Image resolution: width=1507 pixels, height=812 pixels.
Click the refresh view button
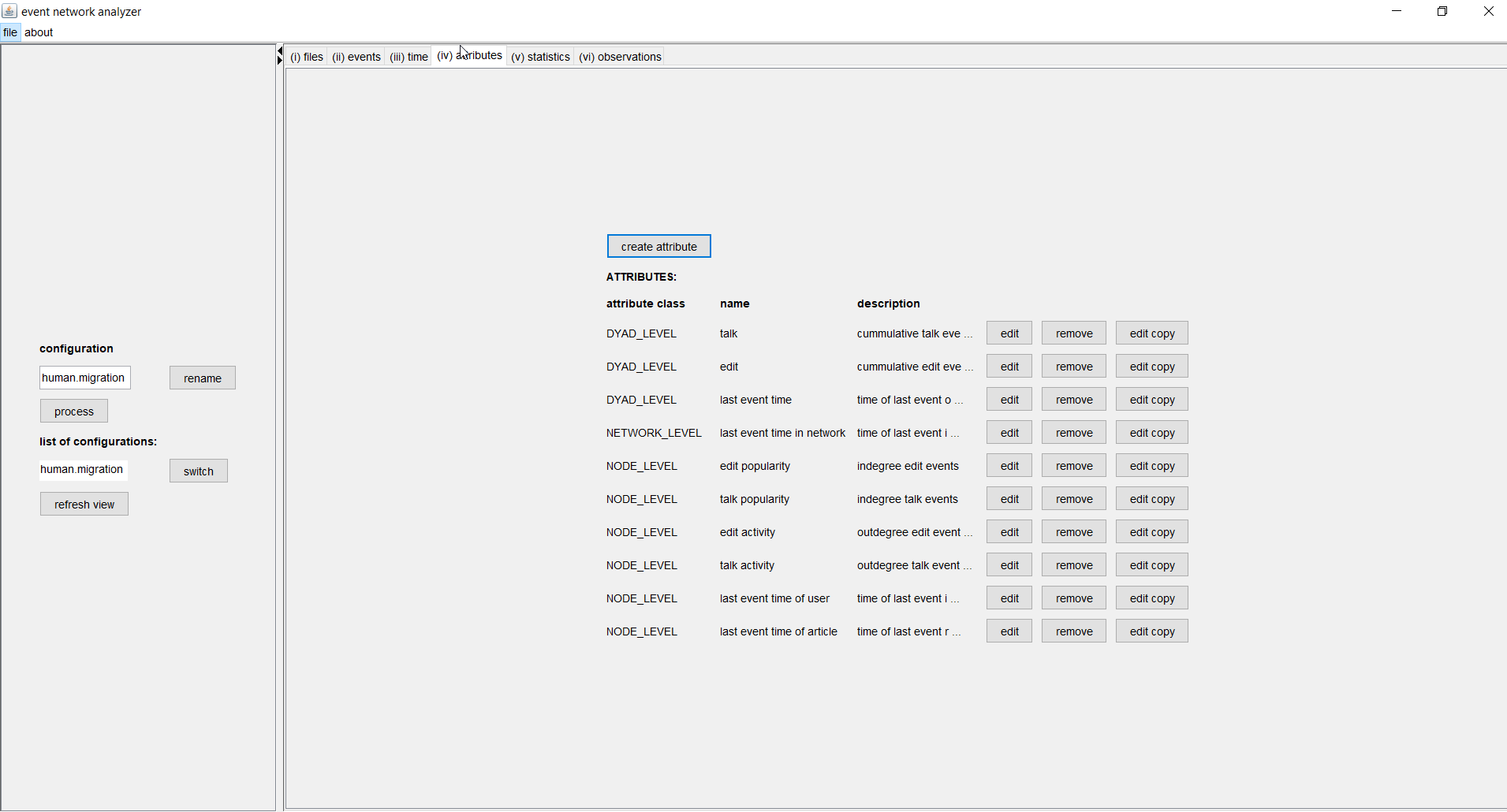[84, 505]
